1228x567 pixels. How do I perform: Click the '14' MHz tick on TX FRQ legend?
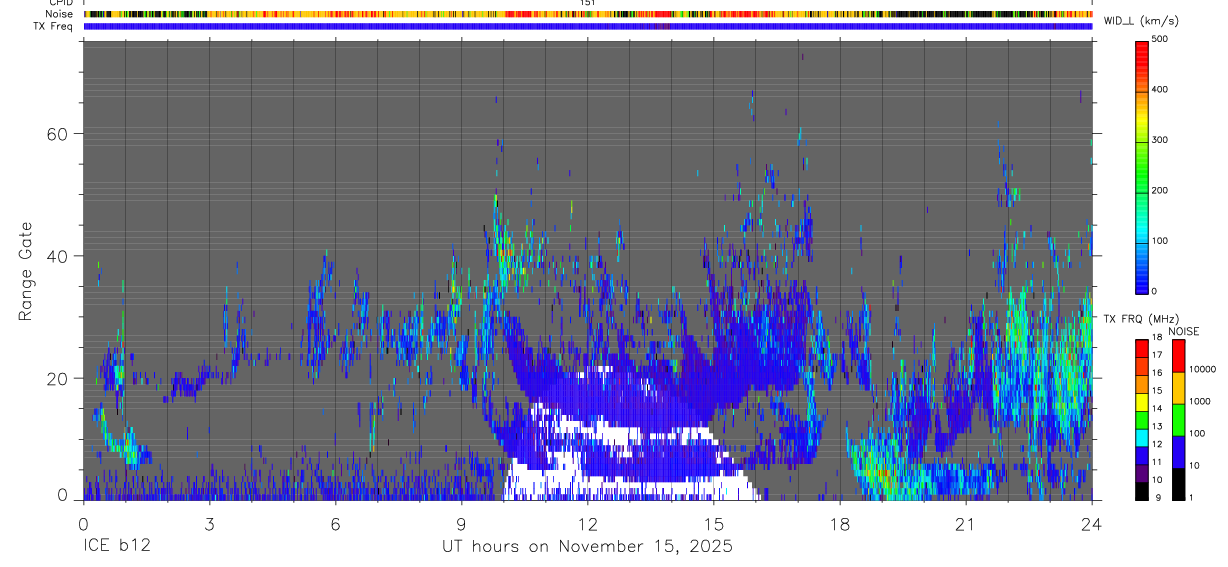tap(1157, 408)
